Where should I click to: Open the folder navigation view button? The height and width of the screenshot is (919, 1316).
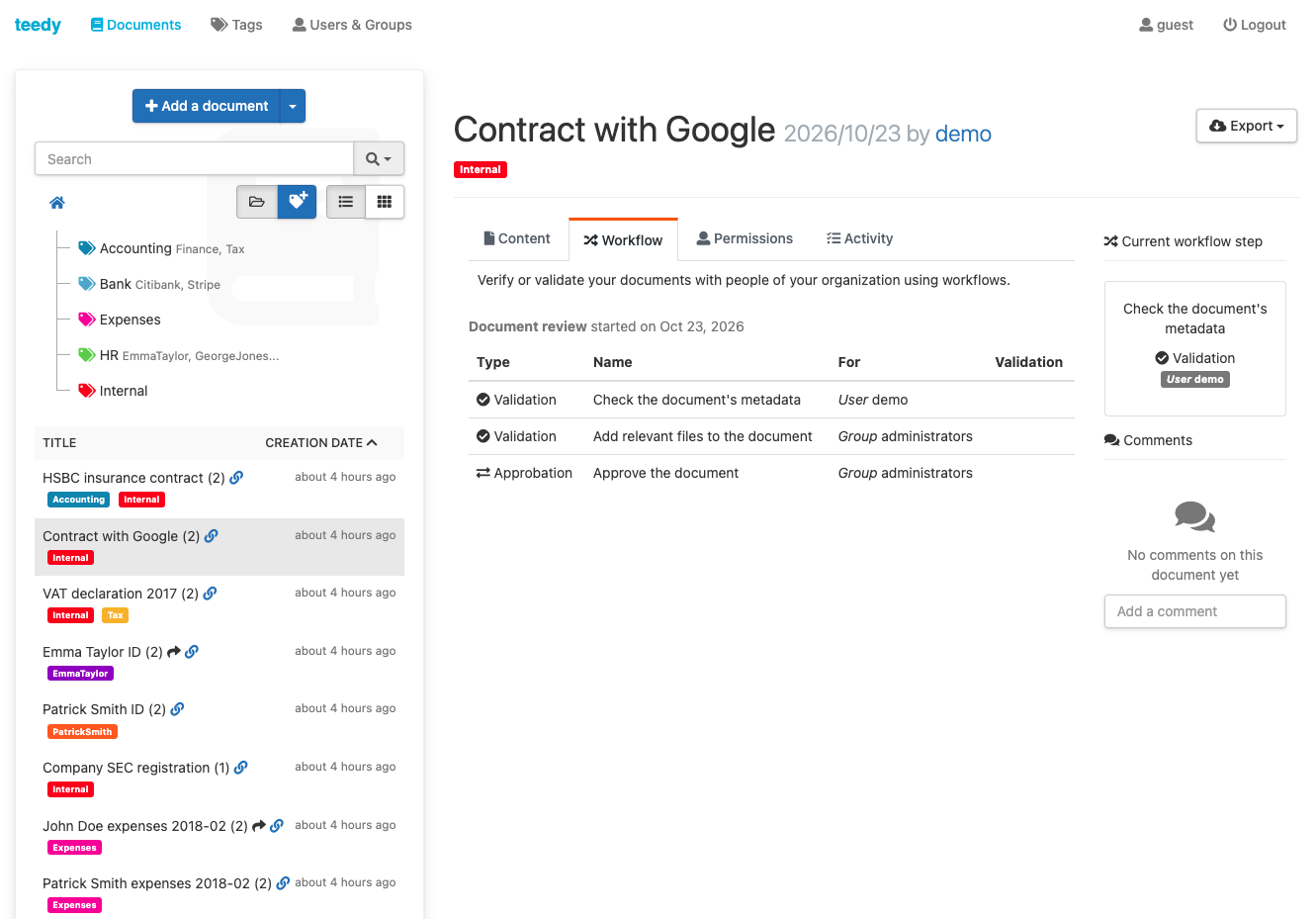pos(257,202)
